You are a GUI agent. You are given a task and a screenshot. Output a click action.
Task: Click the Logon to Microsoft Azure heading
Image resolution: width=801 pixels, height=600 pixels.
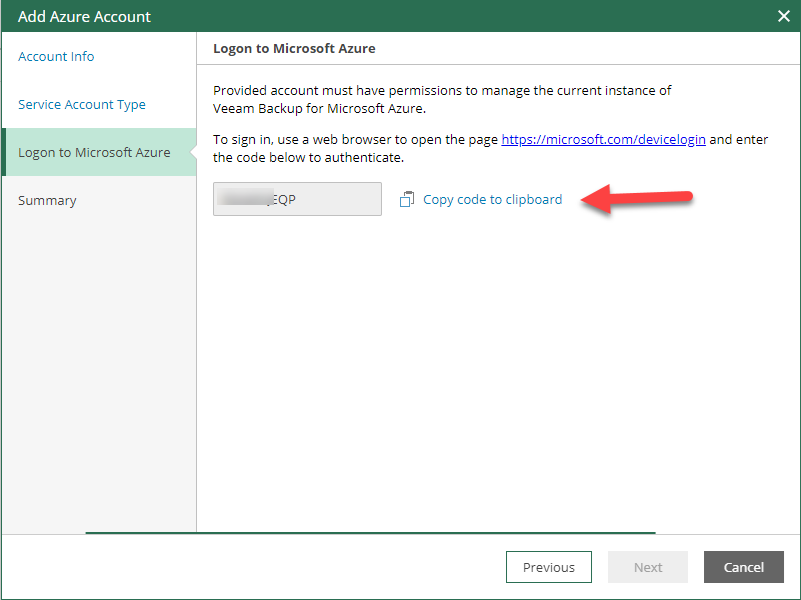294,49
